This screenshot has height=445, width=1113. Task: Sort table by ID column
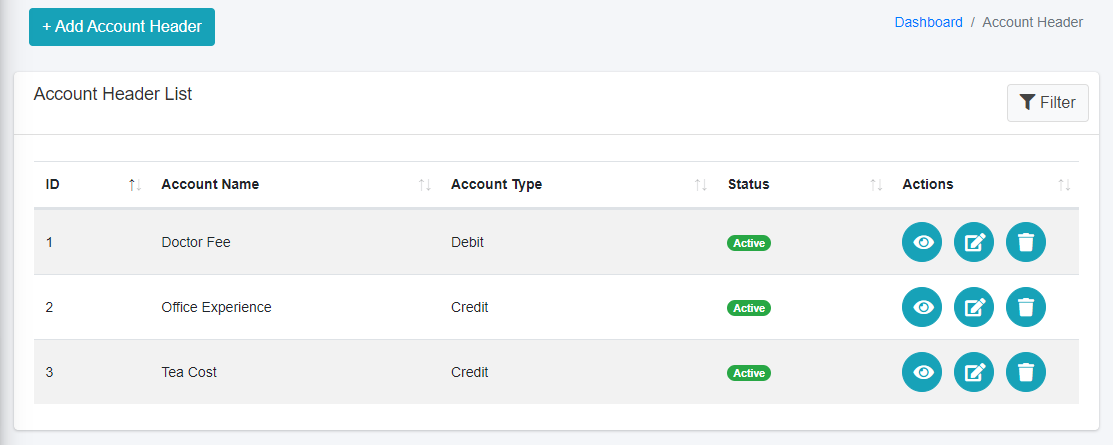tap(135, 185)
